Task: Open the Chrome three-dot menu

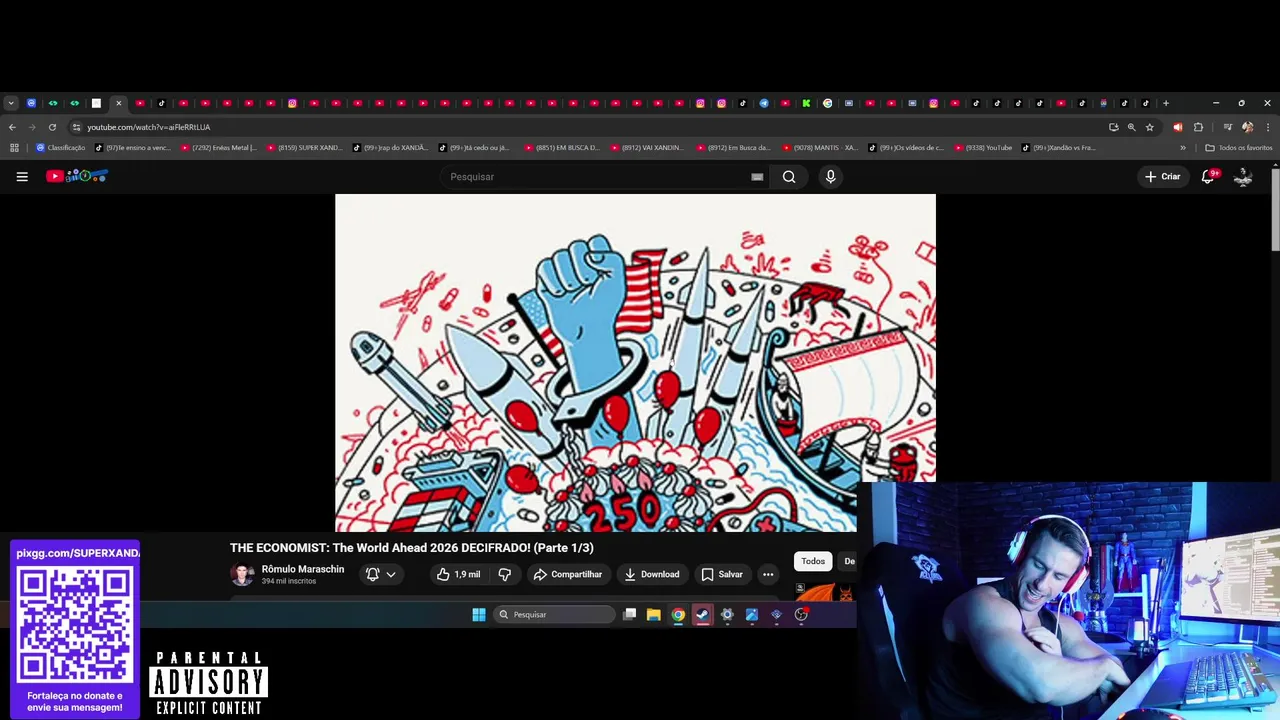Action: pos(1268,127)
